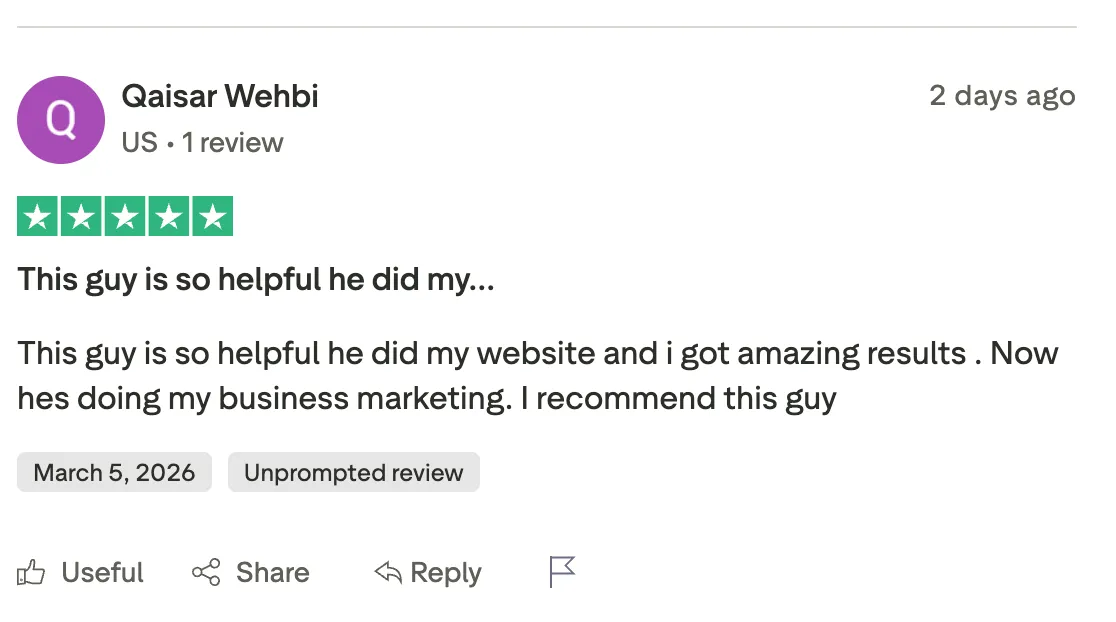Click the "Share" text label
1116x622 pixels.
pos(273,573)
